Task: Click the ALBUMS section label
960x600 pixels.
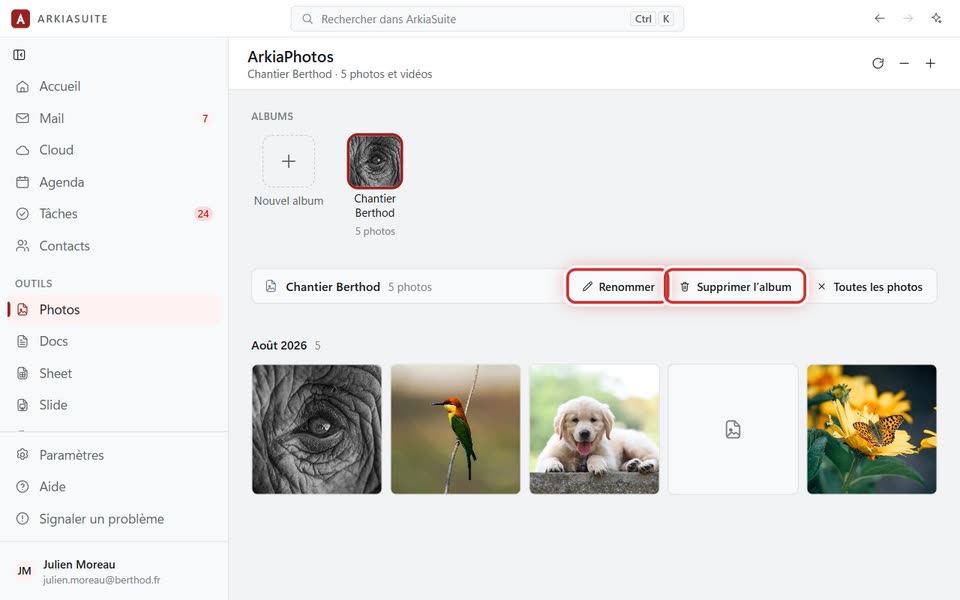Action: coord(272,116)
